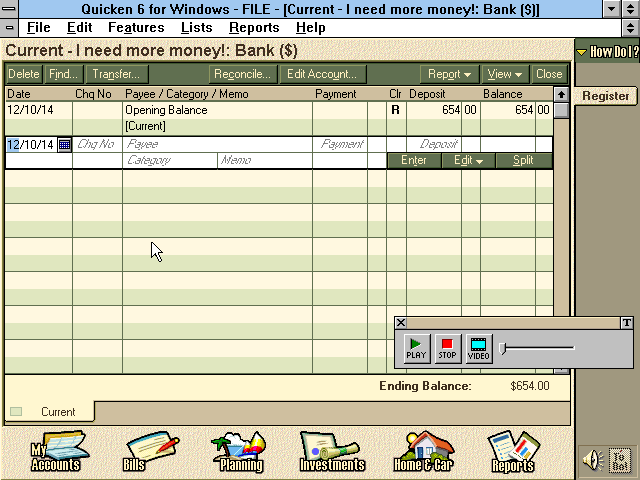Screen dimensions: 640x480
Task: Click the STOP button in media panel
Action: click(447, 349)
